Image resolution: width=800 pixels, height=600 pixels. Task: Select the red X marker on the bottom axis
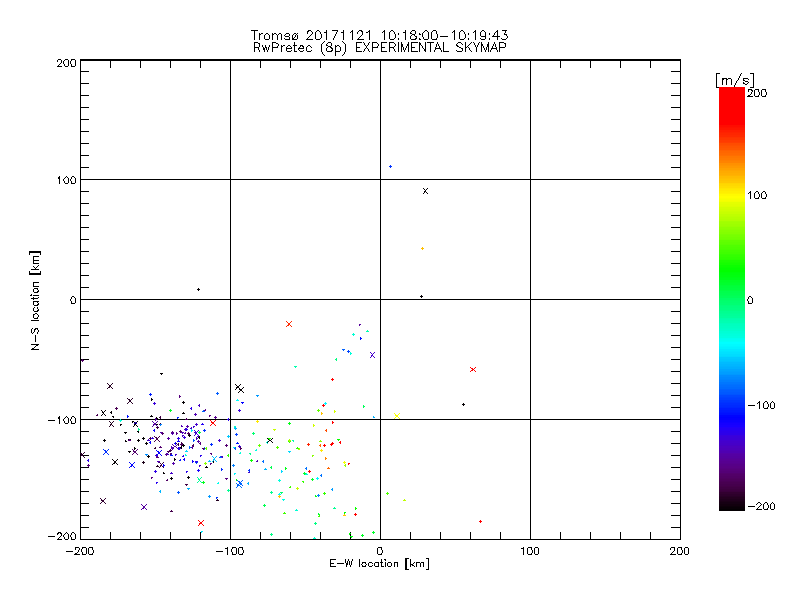[x=201, y=522]
